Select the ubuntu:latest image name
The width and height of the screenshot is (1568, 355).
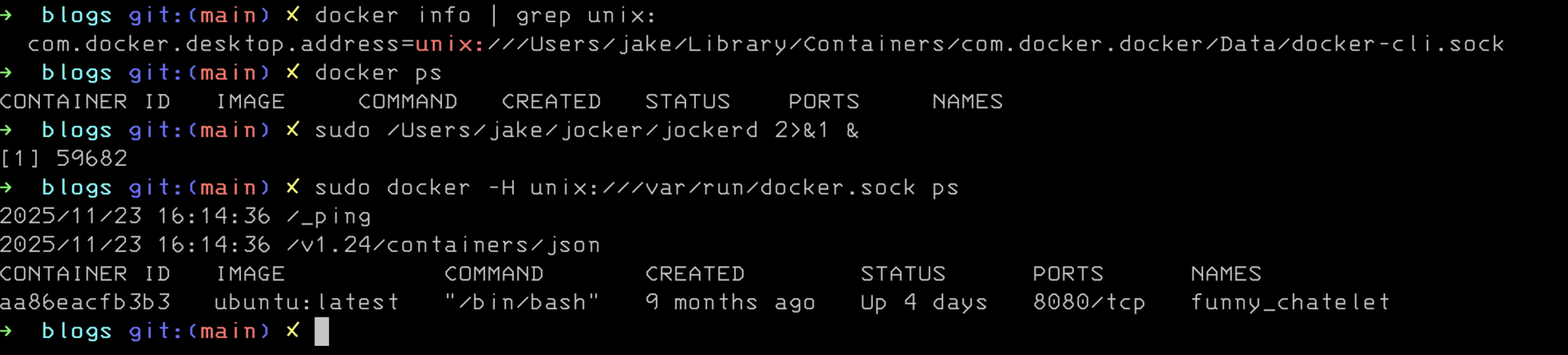click(x=306, y=303)
